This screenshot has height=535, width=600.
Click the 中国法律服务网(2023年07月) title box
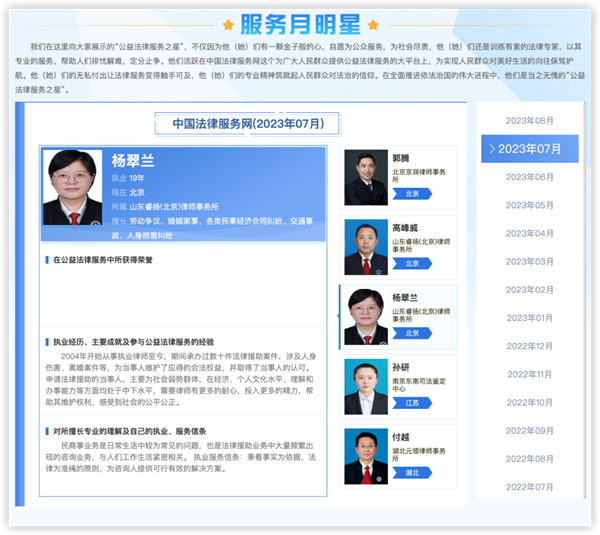pyautogui.click(x=248, y=124)
